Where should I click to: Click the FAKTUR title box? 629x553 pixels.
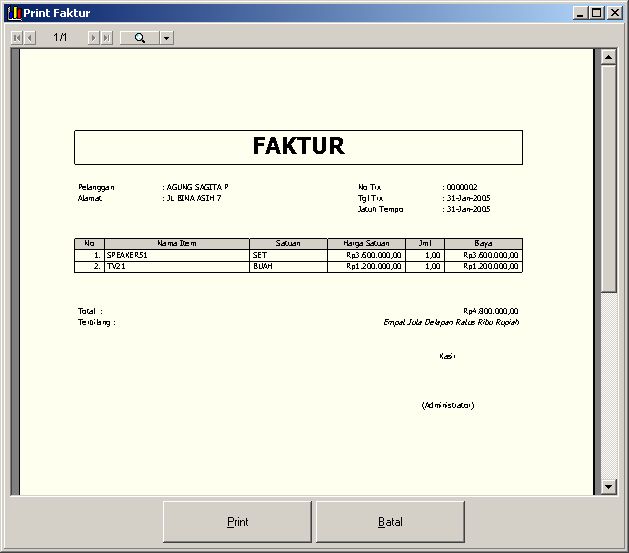[298, 147]
